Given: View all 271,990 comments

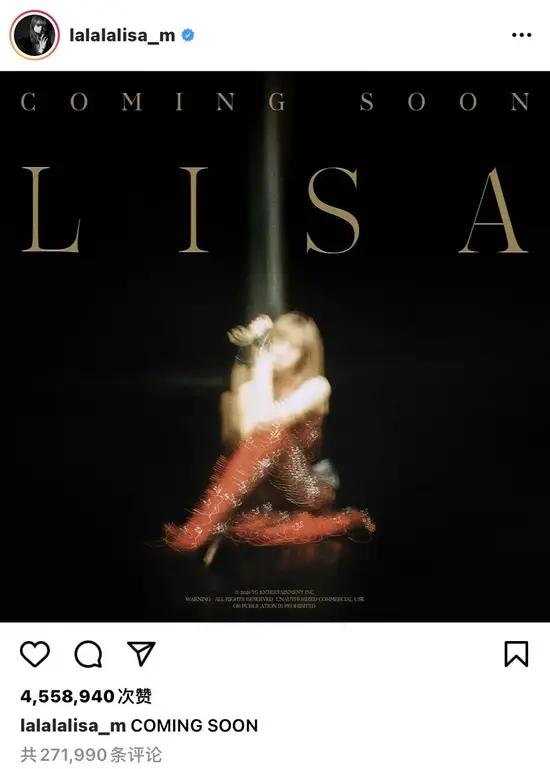Looking at the screenshot, I should click(x=91, y=755).
